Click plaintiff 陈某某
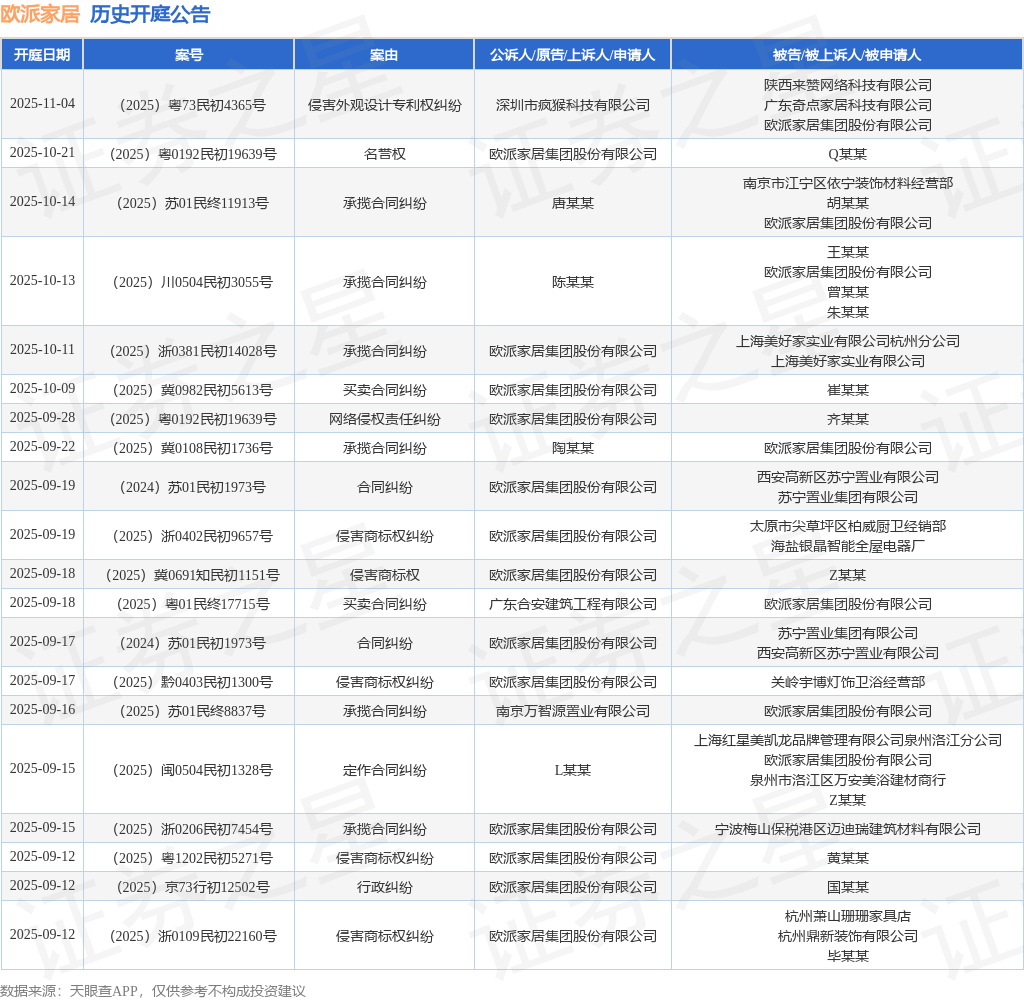This screenshot has width=1024, height=1000. point(573,282)
